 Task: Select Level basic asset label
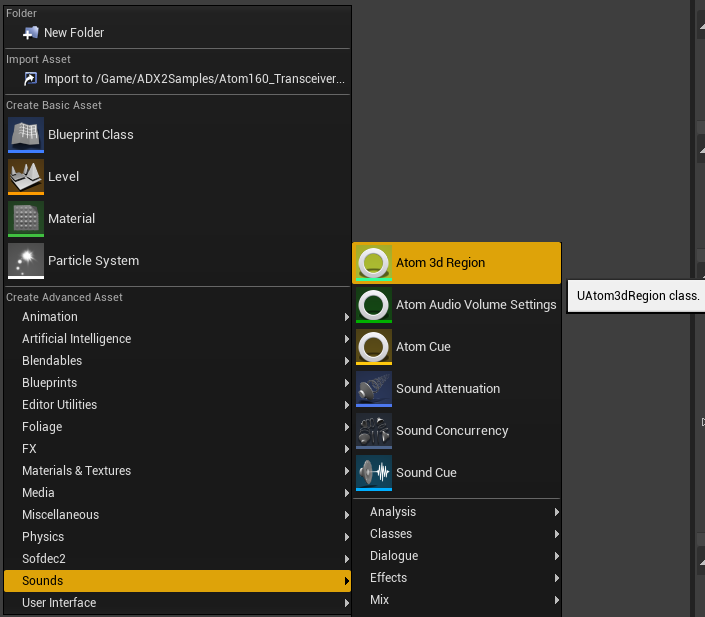click(63, 176)
